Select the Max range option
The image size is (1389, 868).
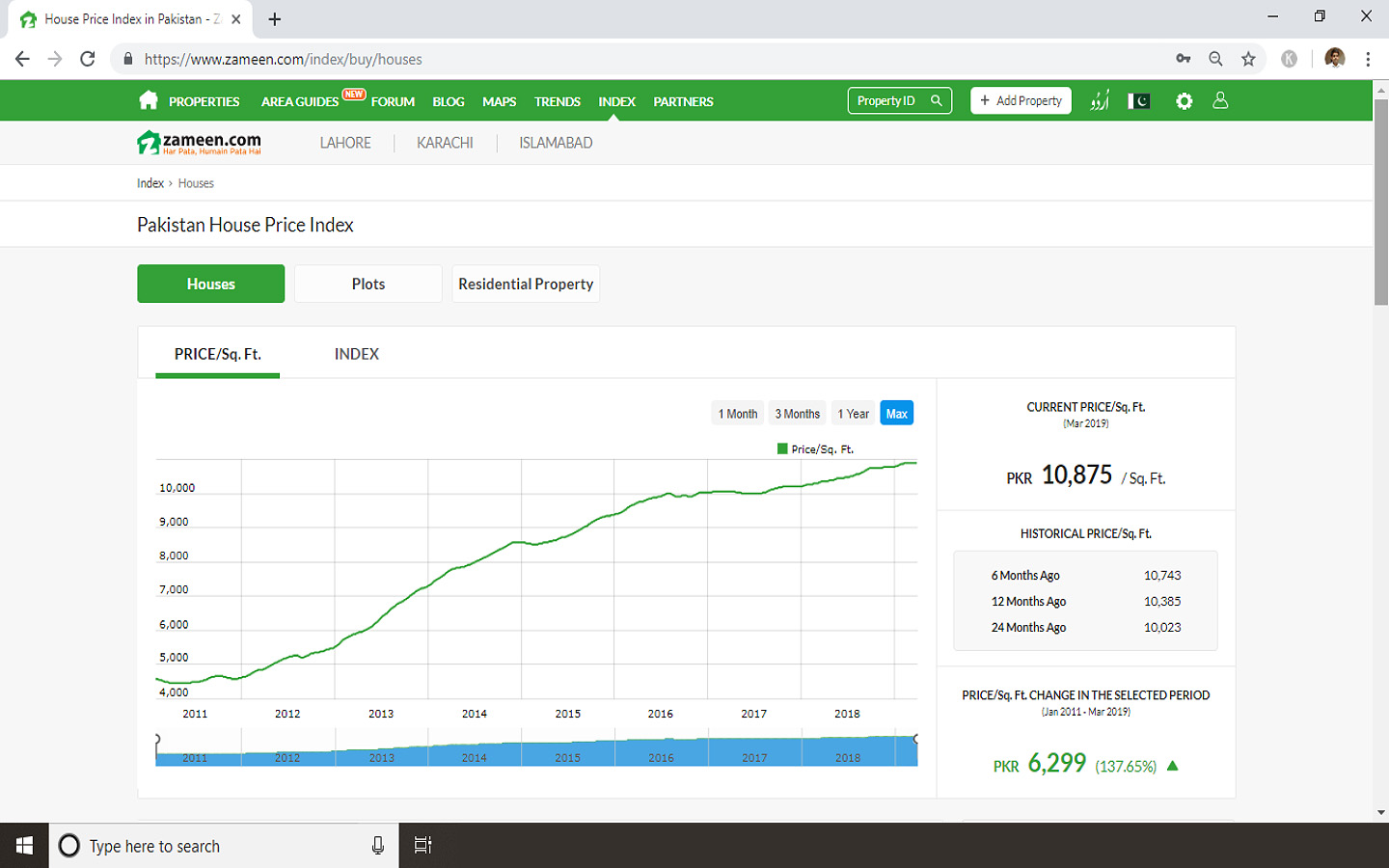896,414
